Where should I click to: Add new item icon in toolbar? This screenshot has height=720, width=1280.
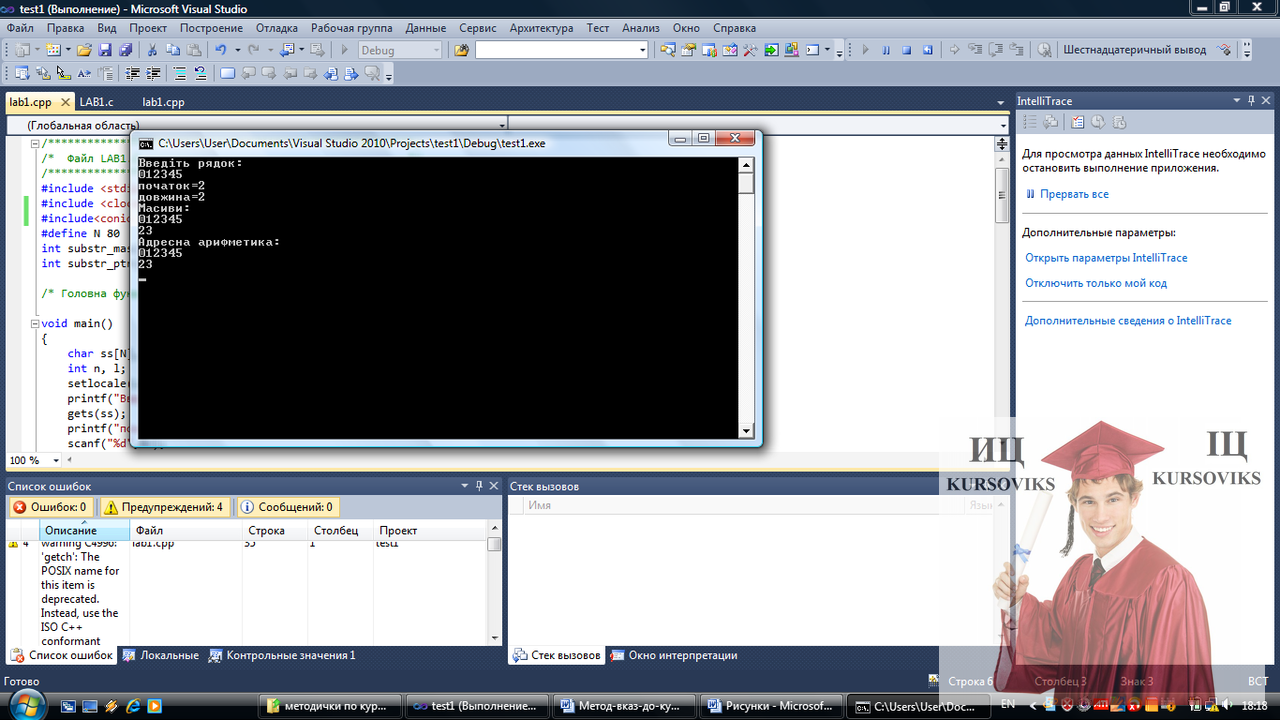[x=52, y=50]
